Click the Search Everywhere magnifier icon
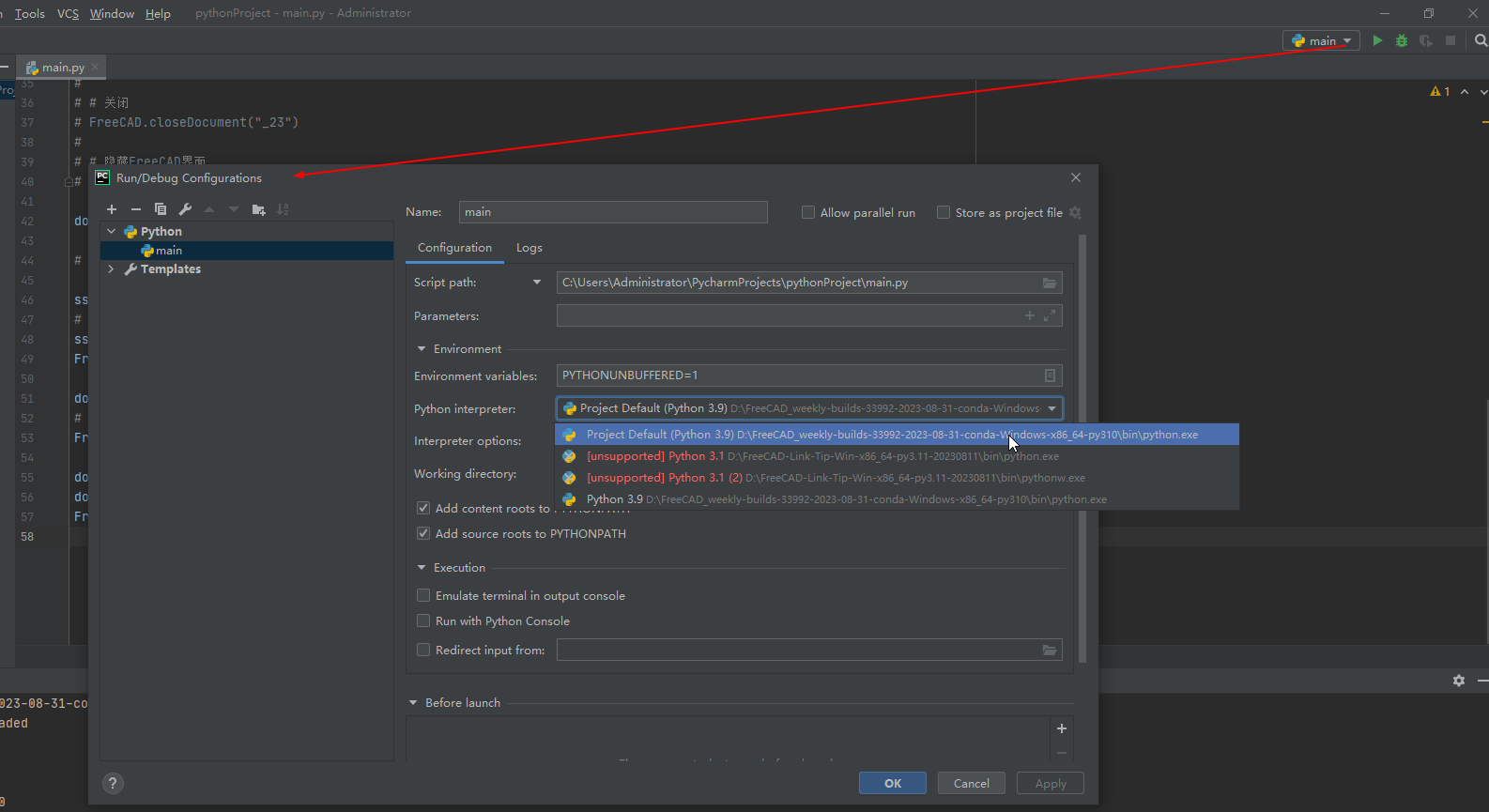Screen dimensions: 1489x812 (x=1481, y=40)
